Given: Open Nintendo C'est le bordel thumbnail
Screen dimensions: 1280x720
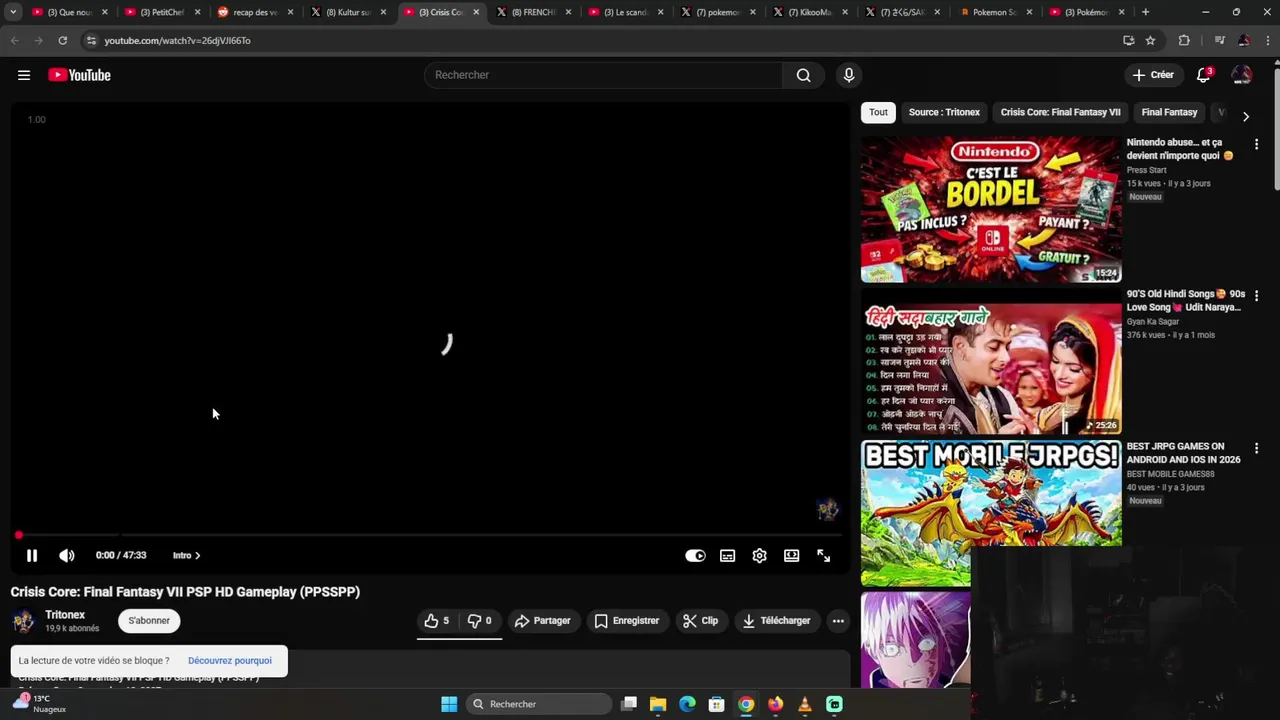Looking at the screenshot, I should tap(991, 210).
